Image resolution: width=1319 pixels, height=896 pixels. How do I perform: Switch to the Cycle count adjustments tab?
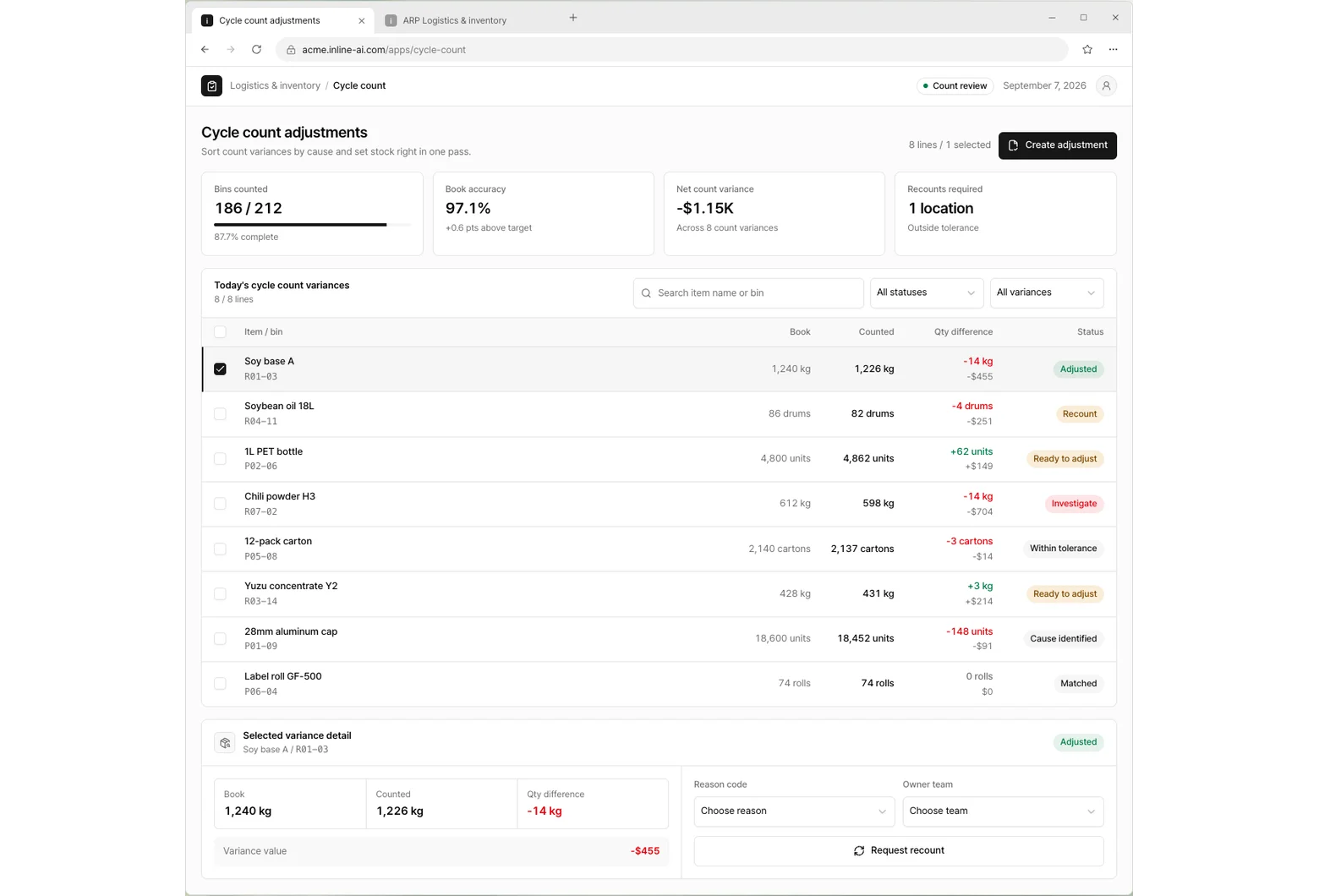(283, 20)
